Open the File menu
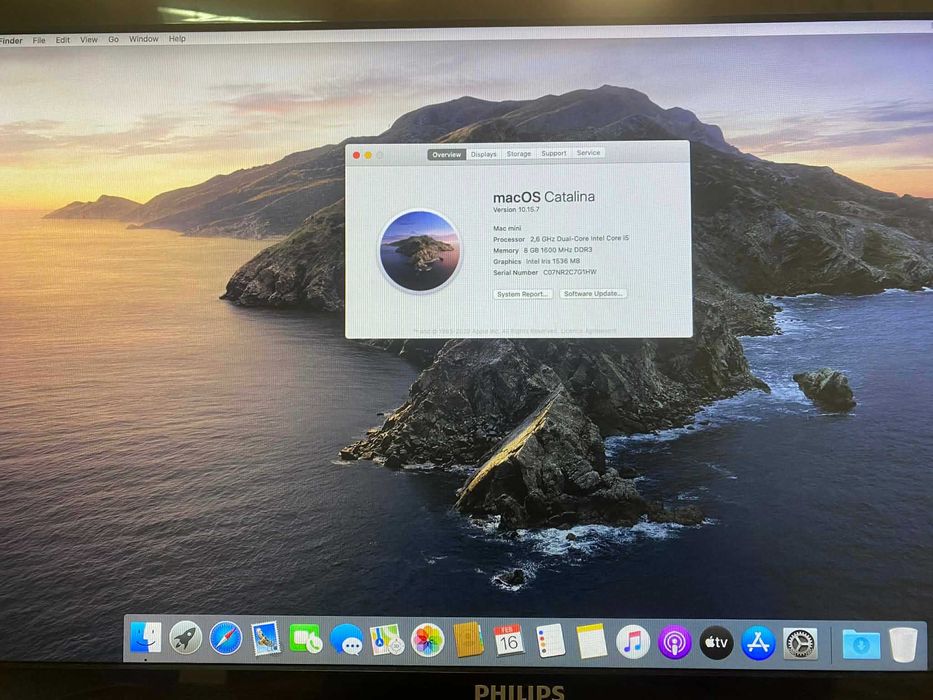Viewport: 933px width, 700px height. (39, 40)
